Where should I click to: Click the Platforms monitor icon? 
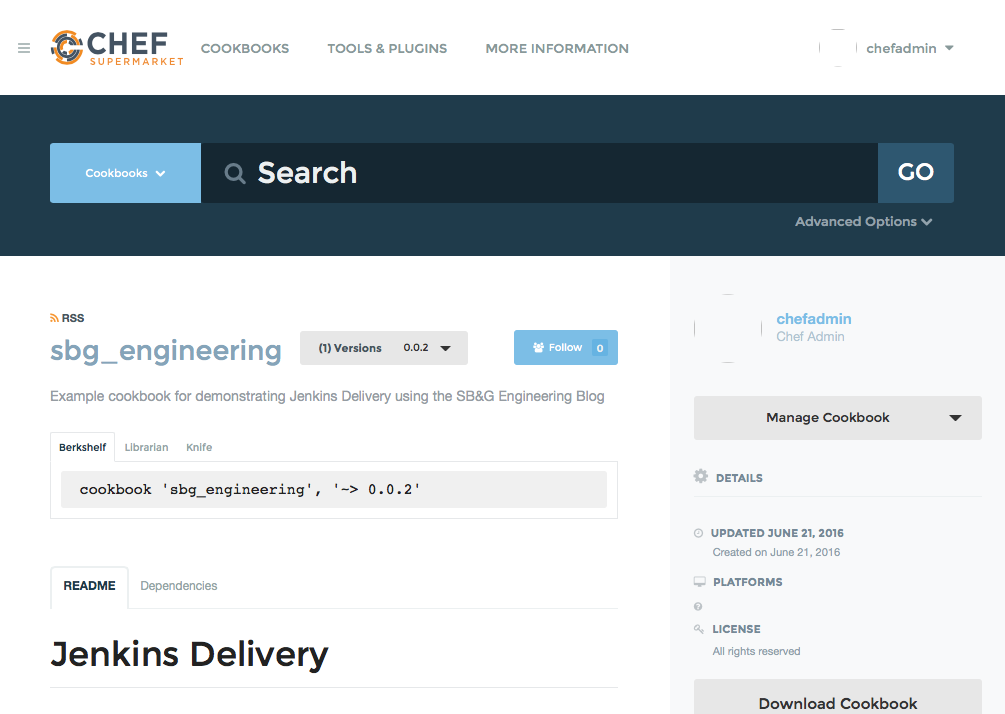[699, 582]
